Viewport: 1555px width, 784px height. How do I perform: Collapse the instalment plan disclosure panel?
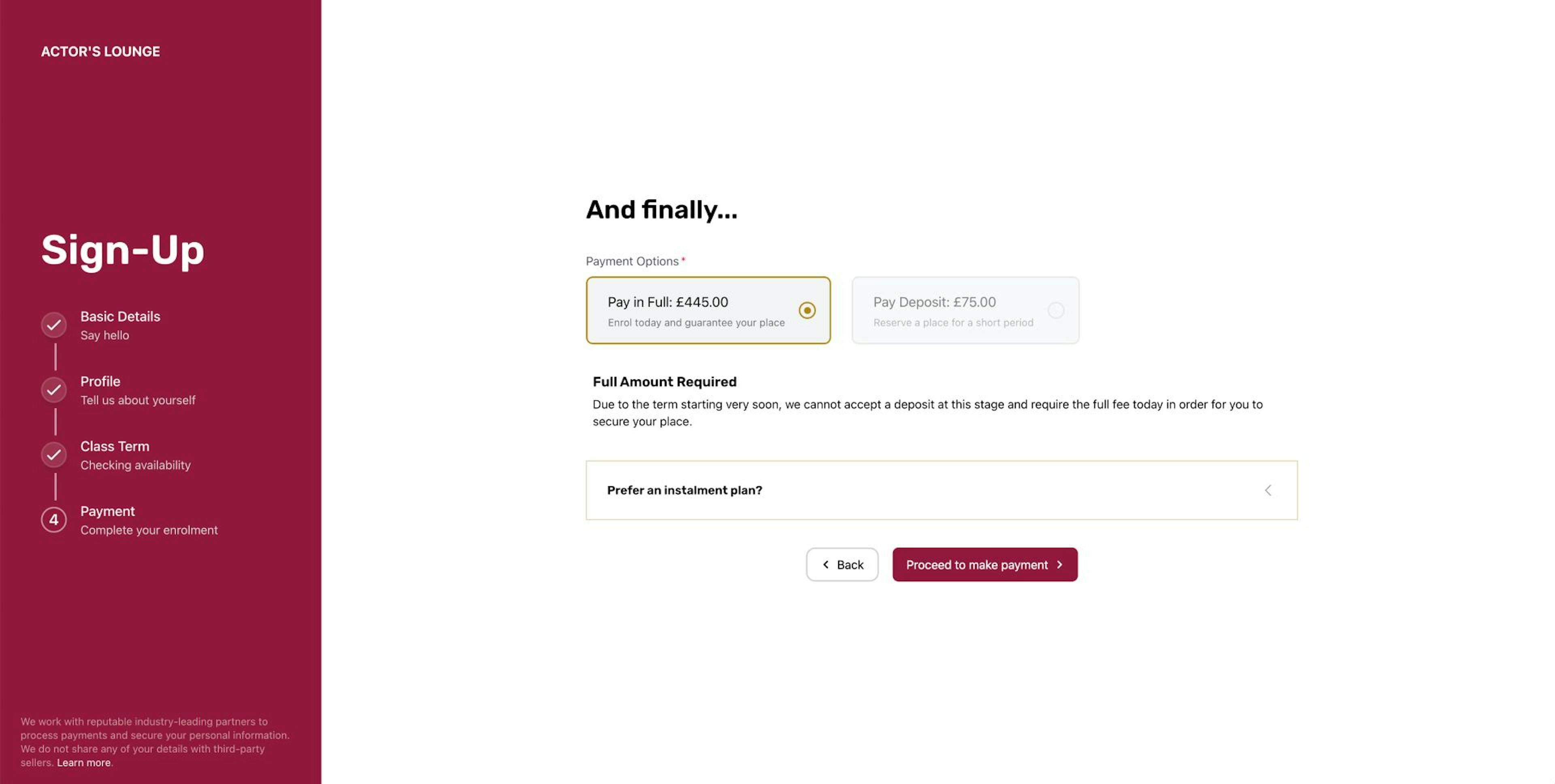(1269, 490)
